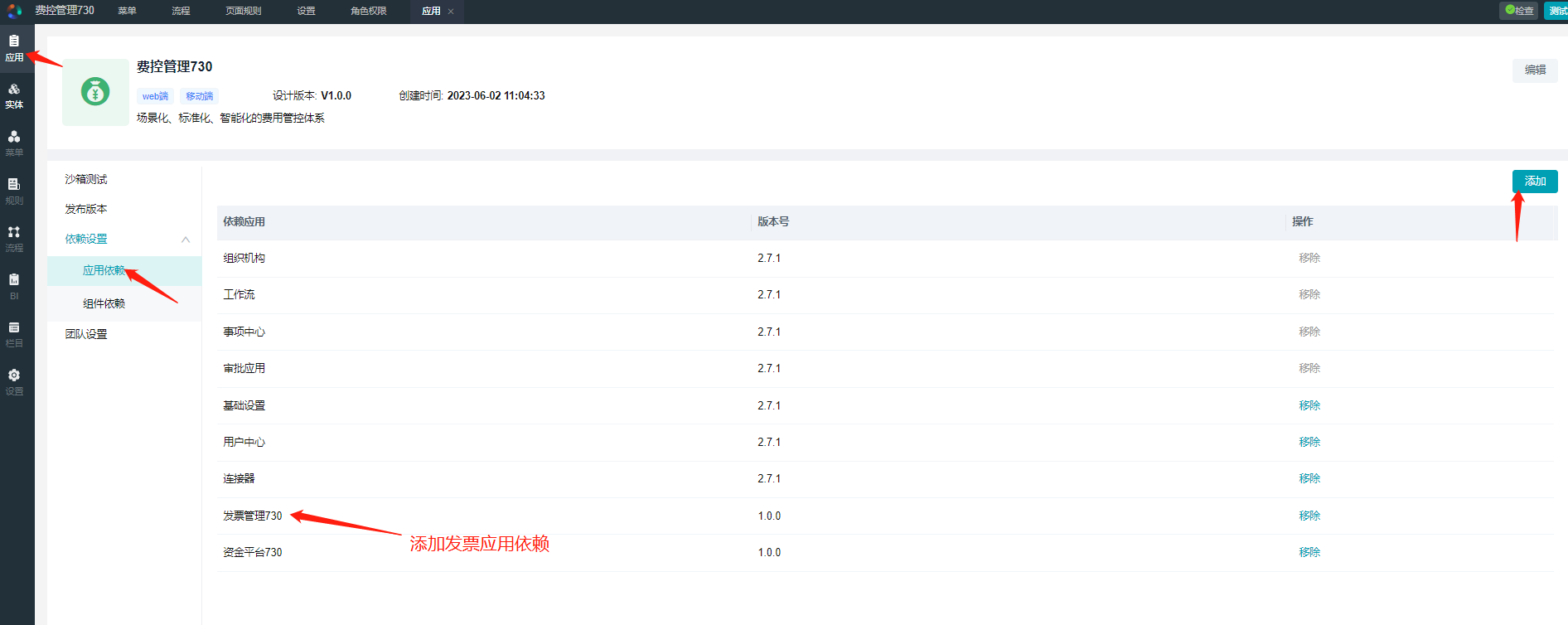
Task: Open the BI section in left sidebar
Action: click(14, 287)
